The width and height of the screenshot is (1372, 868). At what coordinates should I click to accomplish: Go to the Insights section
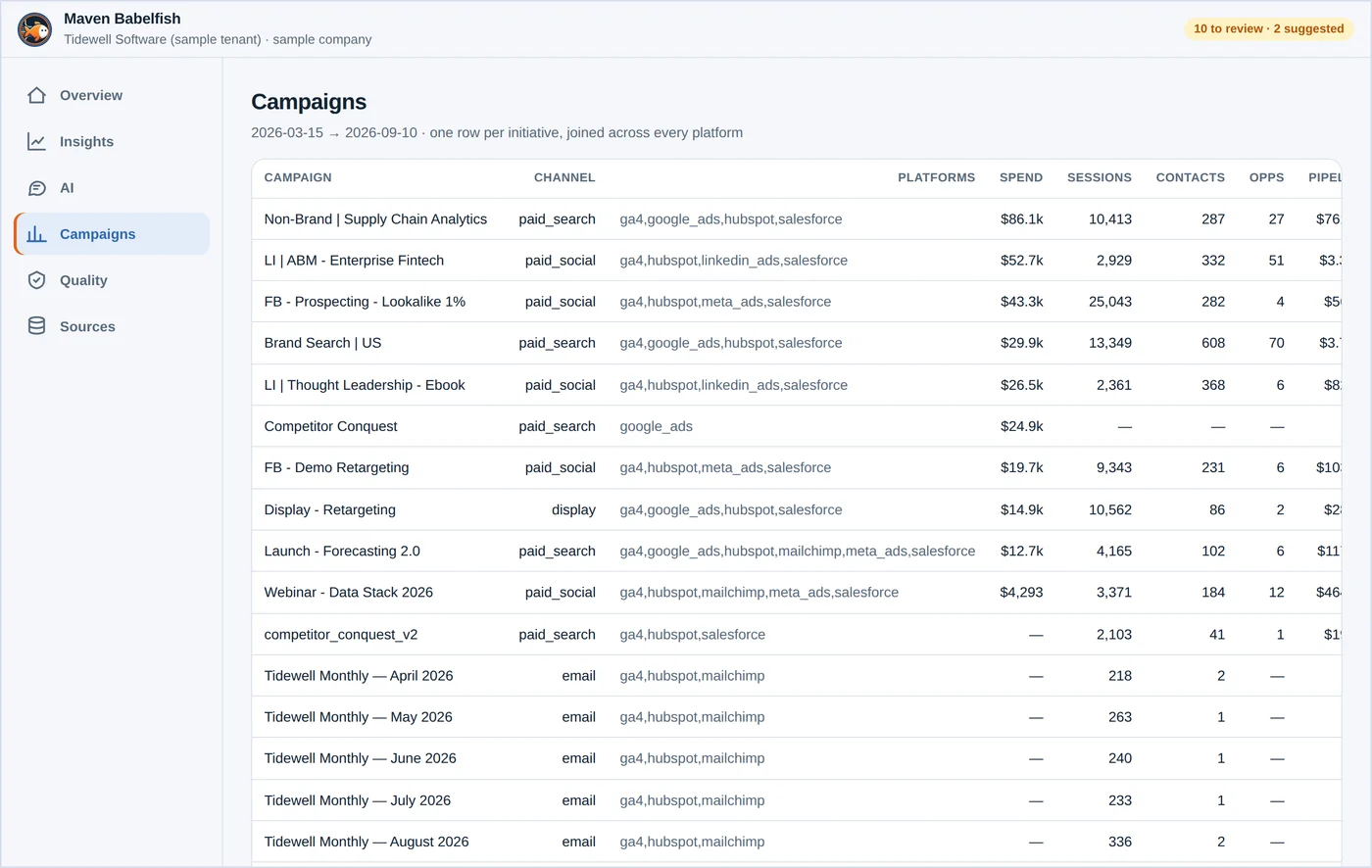[x=112, y=141]
